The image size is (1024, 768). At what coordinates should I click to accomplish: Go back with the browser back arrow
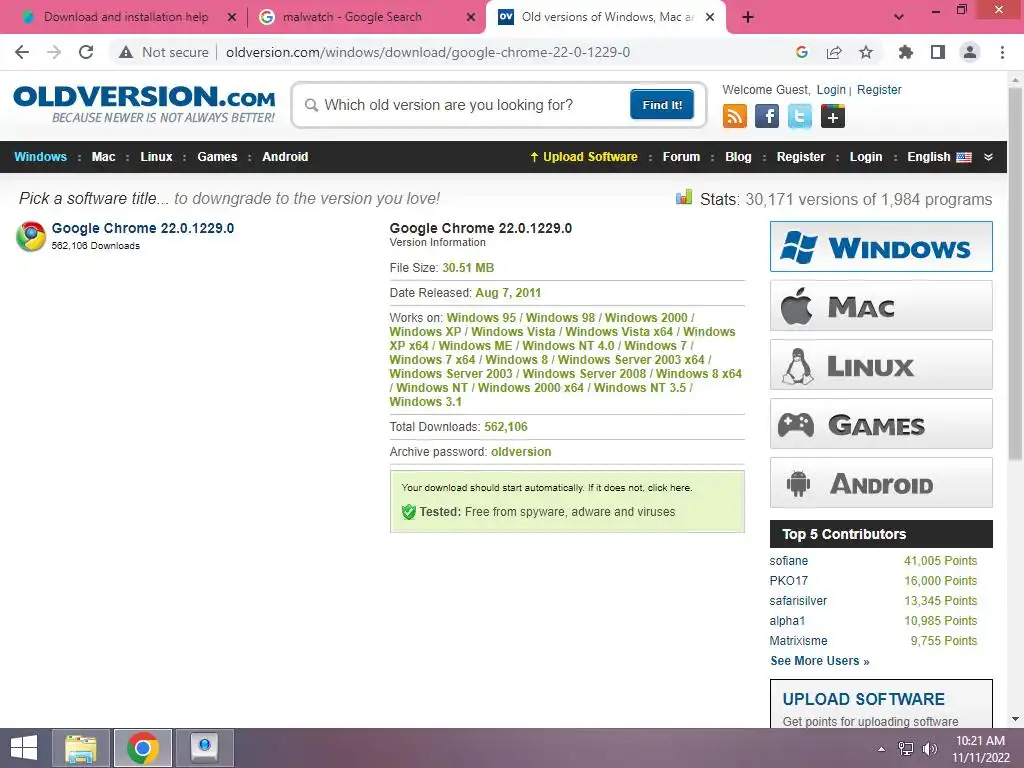22,52
